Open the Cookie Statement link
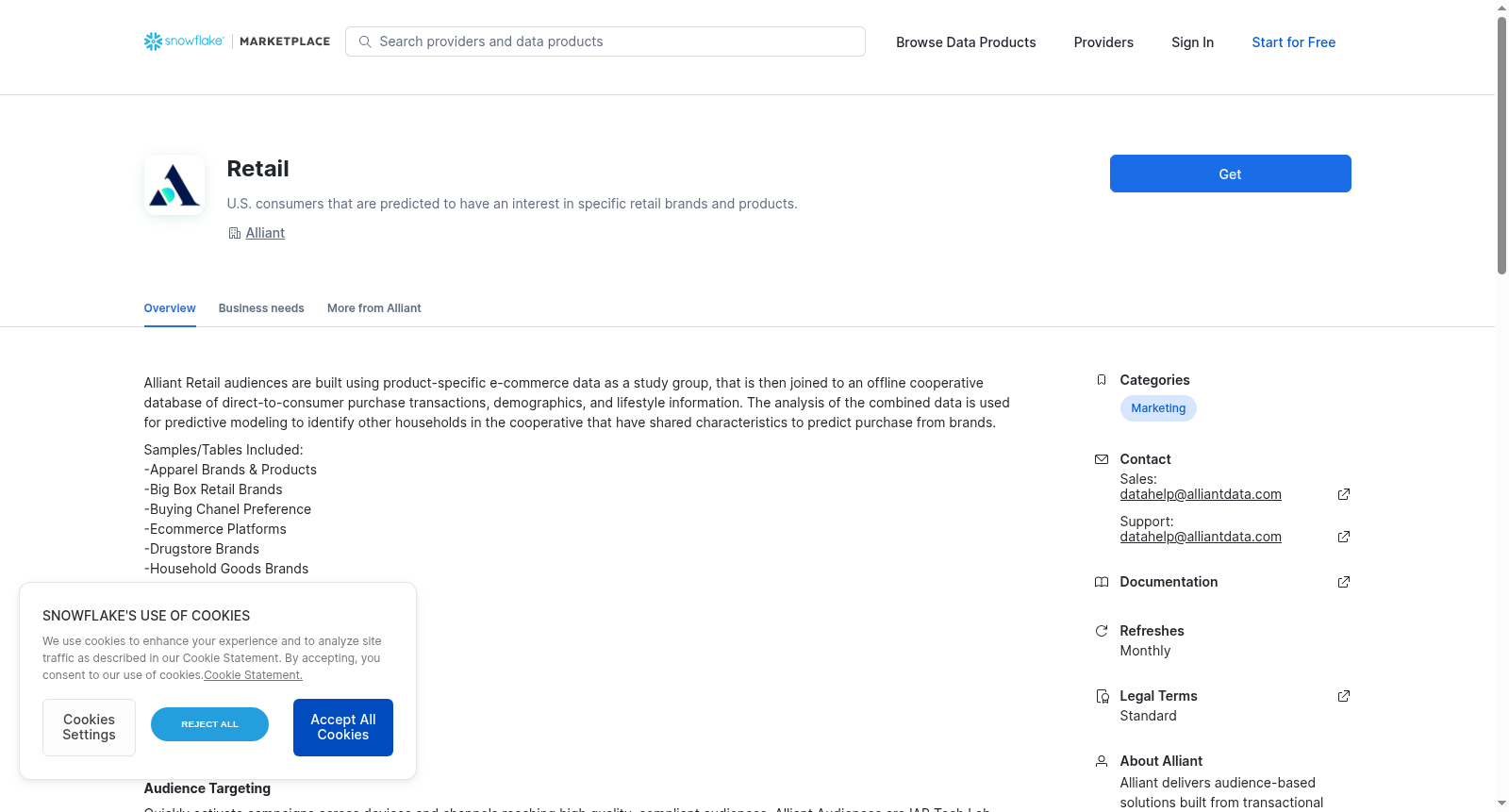This screenshot has width=1509, height=812. coord(253,675)
